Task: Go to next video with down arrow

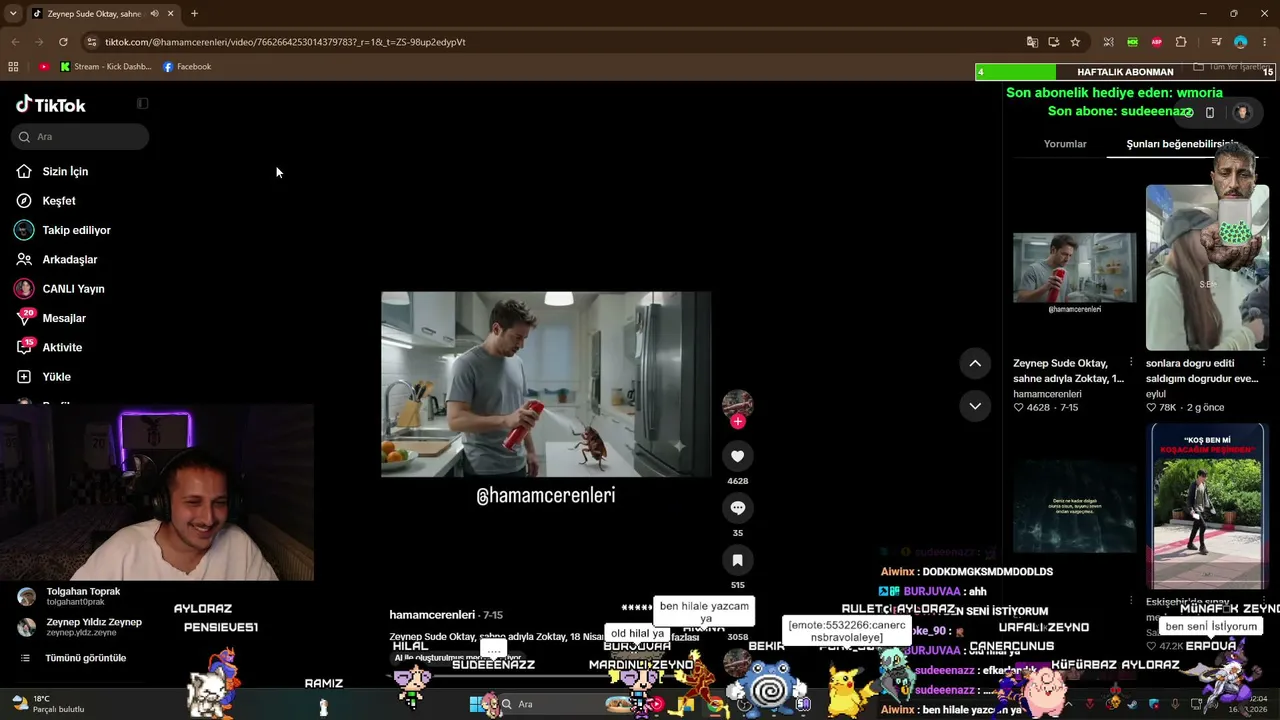Action: [x=975, y=406]
